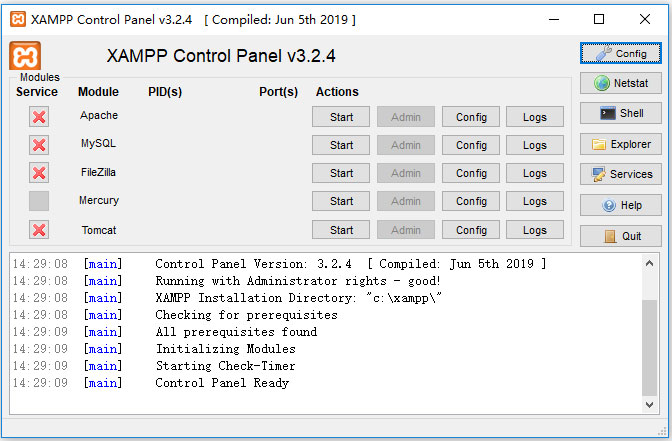Toggle the MySQL service install checkbox
Screen dimensions: 672x441
pos(39,145)
